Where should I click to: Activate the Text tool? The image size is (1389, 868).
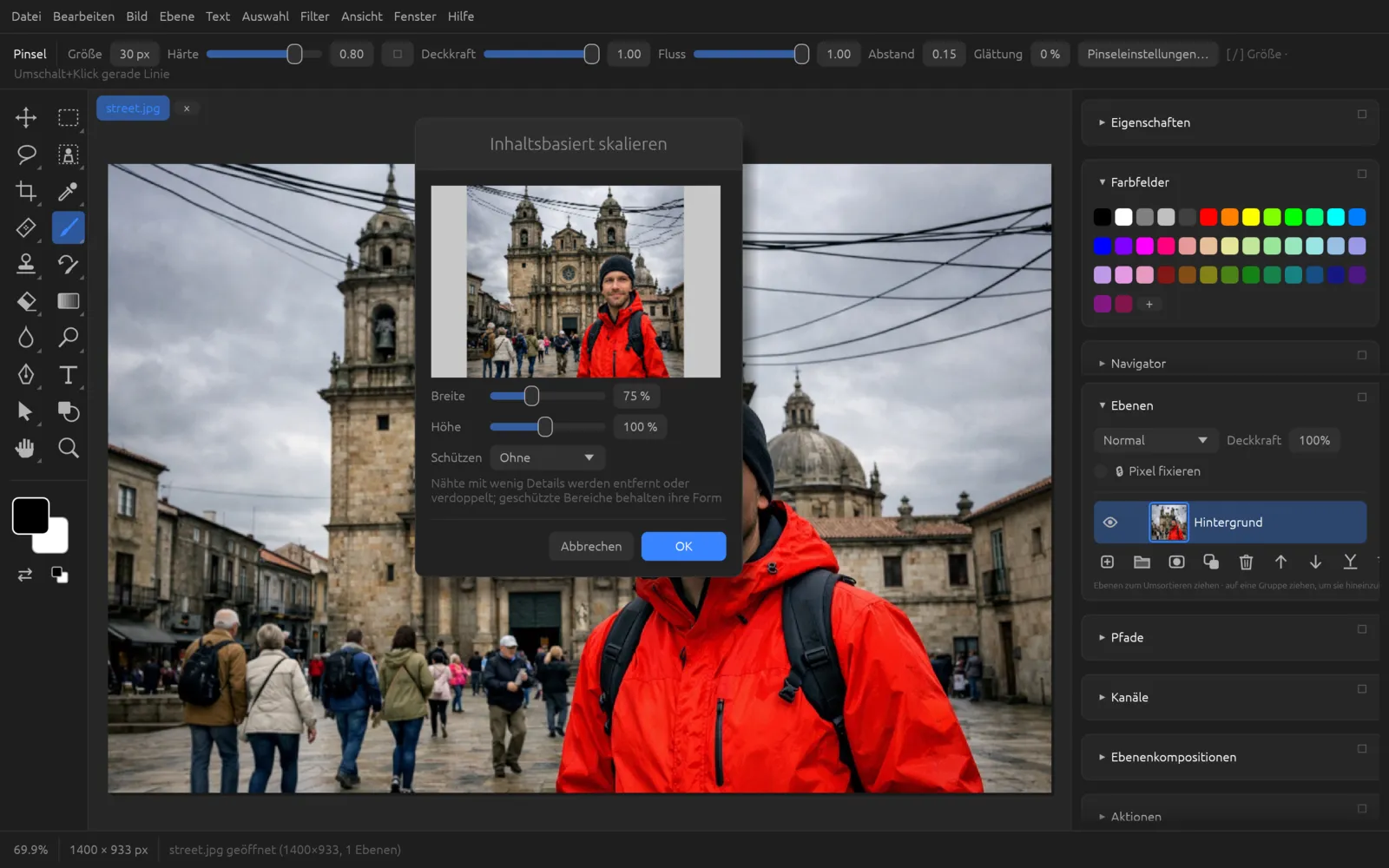pos(68,375)
